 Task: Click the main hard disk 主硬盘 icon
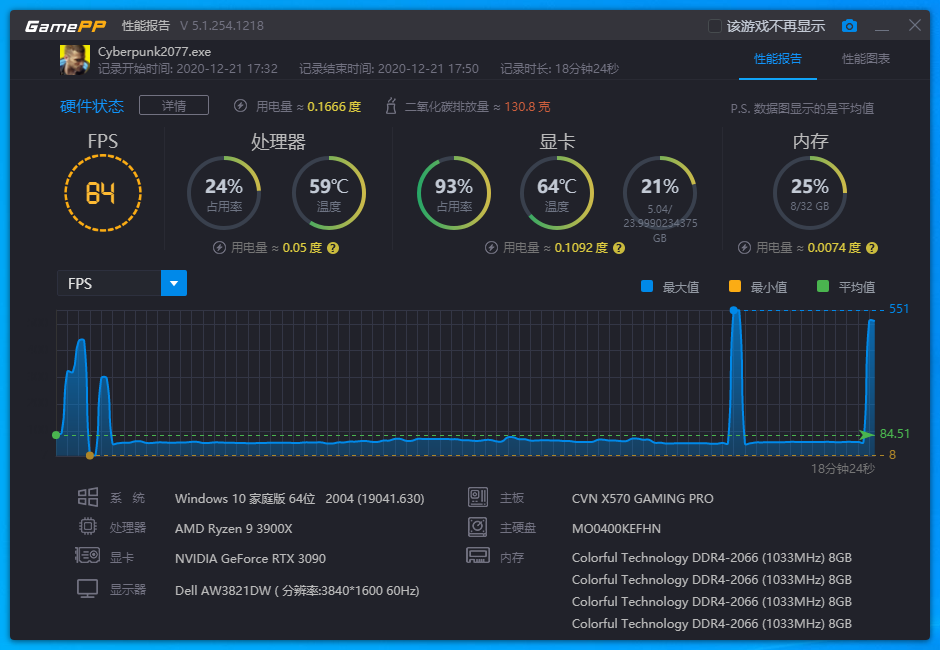(478, 526)
